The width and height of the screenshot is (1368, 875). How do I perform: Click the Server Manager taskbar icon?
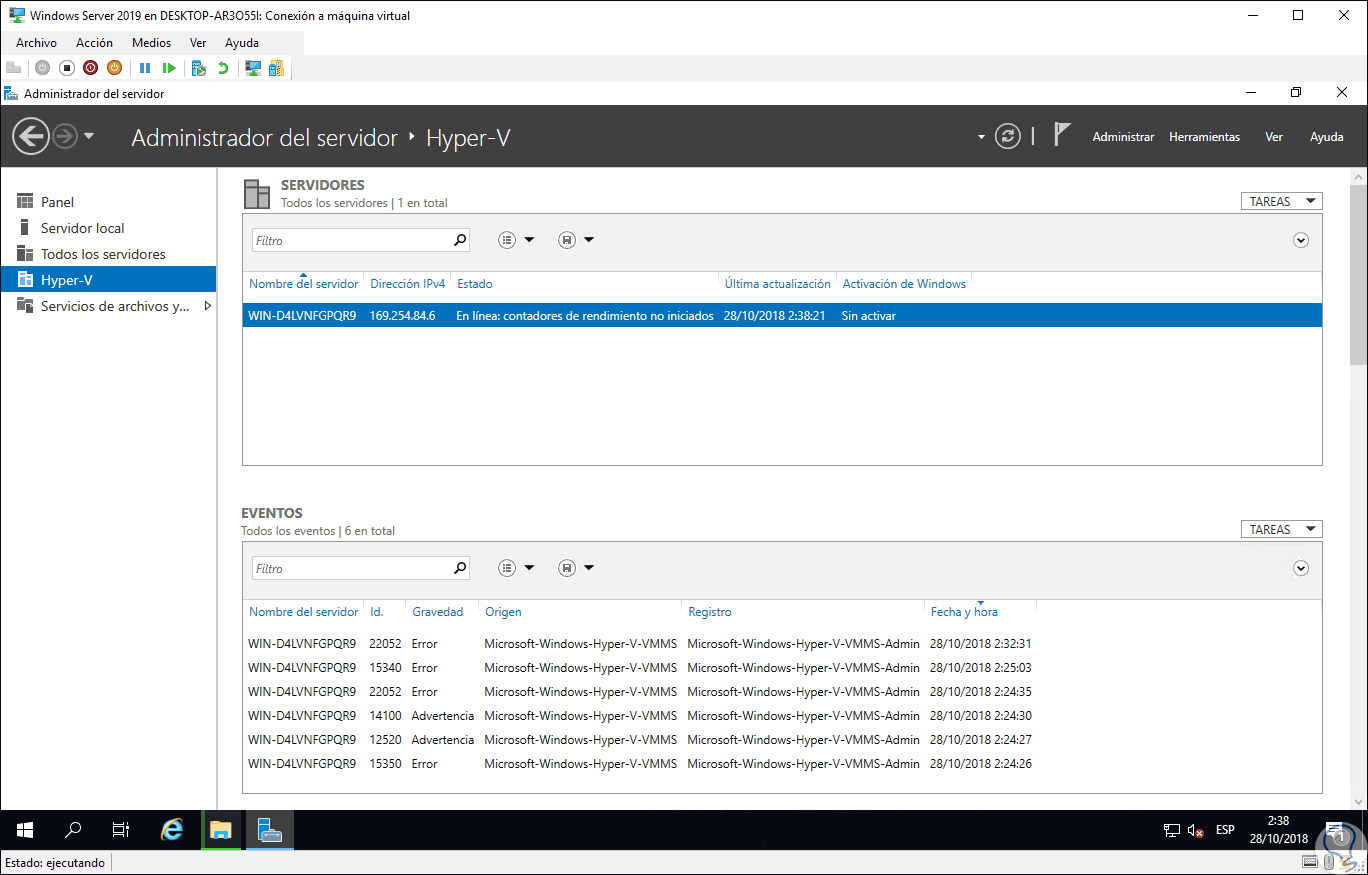click(x=270, y=830)
